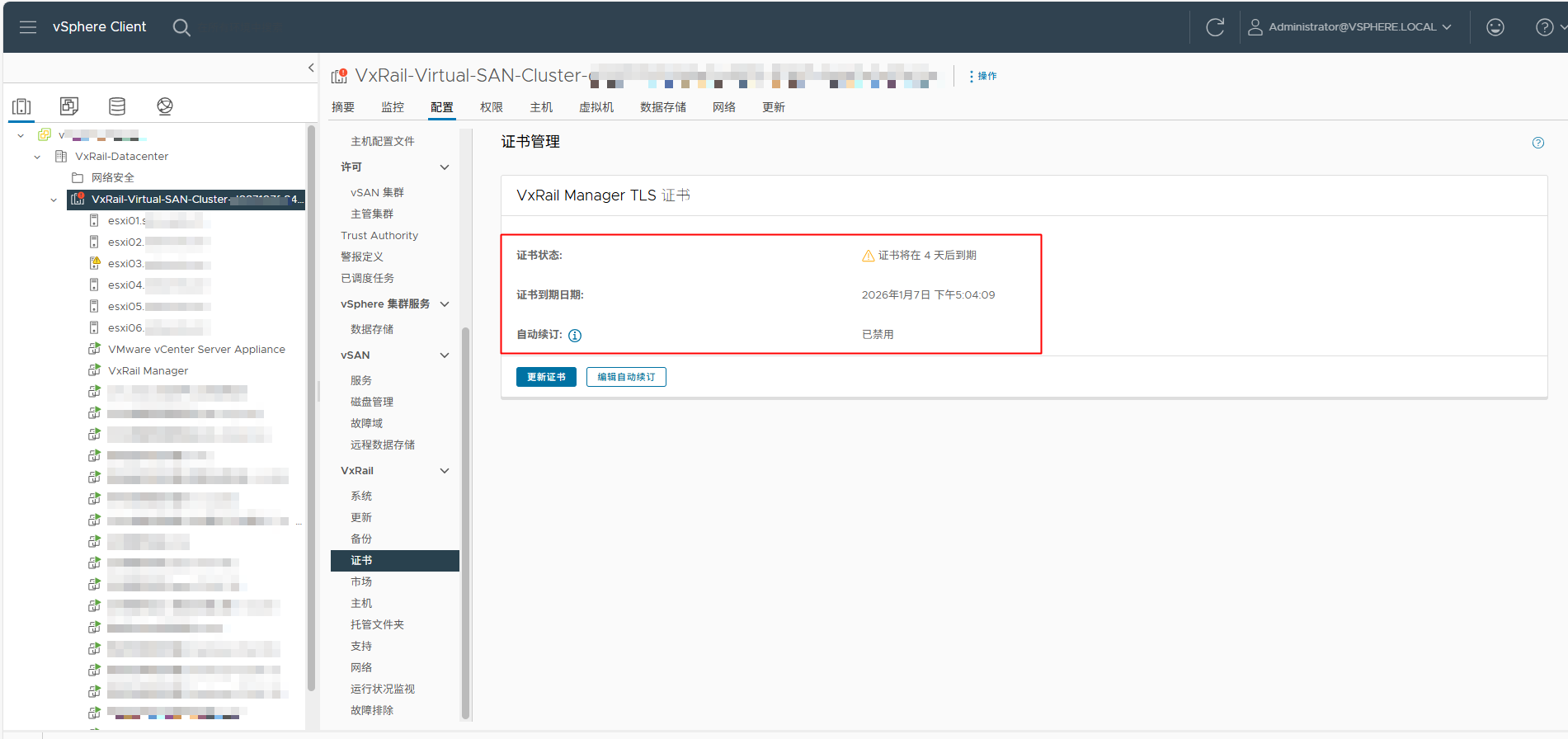Collapse the vSphere 集群服务 section
The height and width of the screenshot is (739, 1568).
(x=445, y=304)
